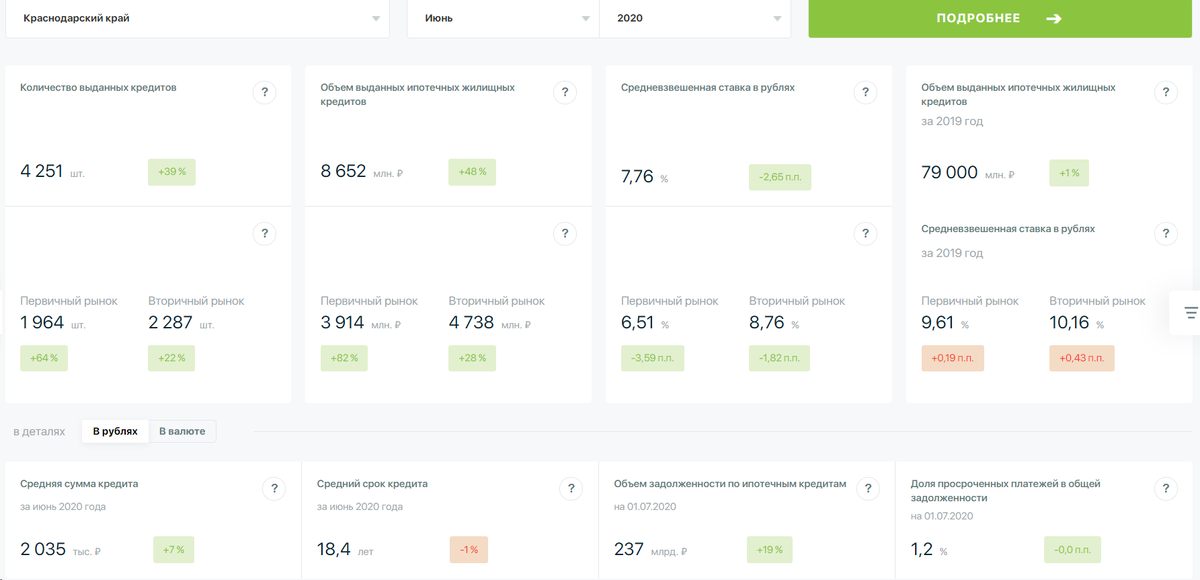Click the +39 % change badge
The width and height of the screenshot is (1200, 580).
[x=172, y=172]
